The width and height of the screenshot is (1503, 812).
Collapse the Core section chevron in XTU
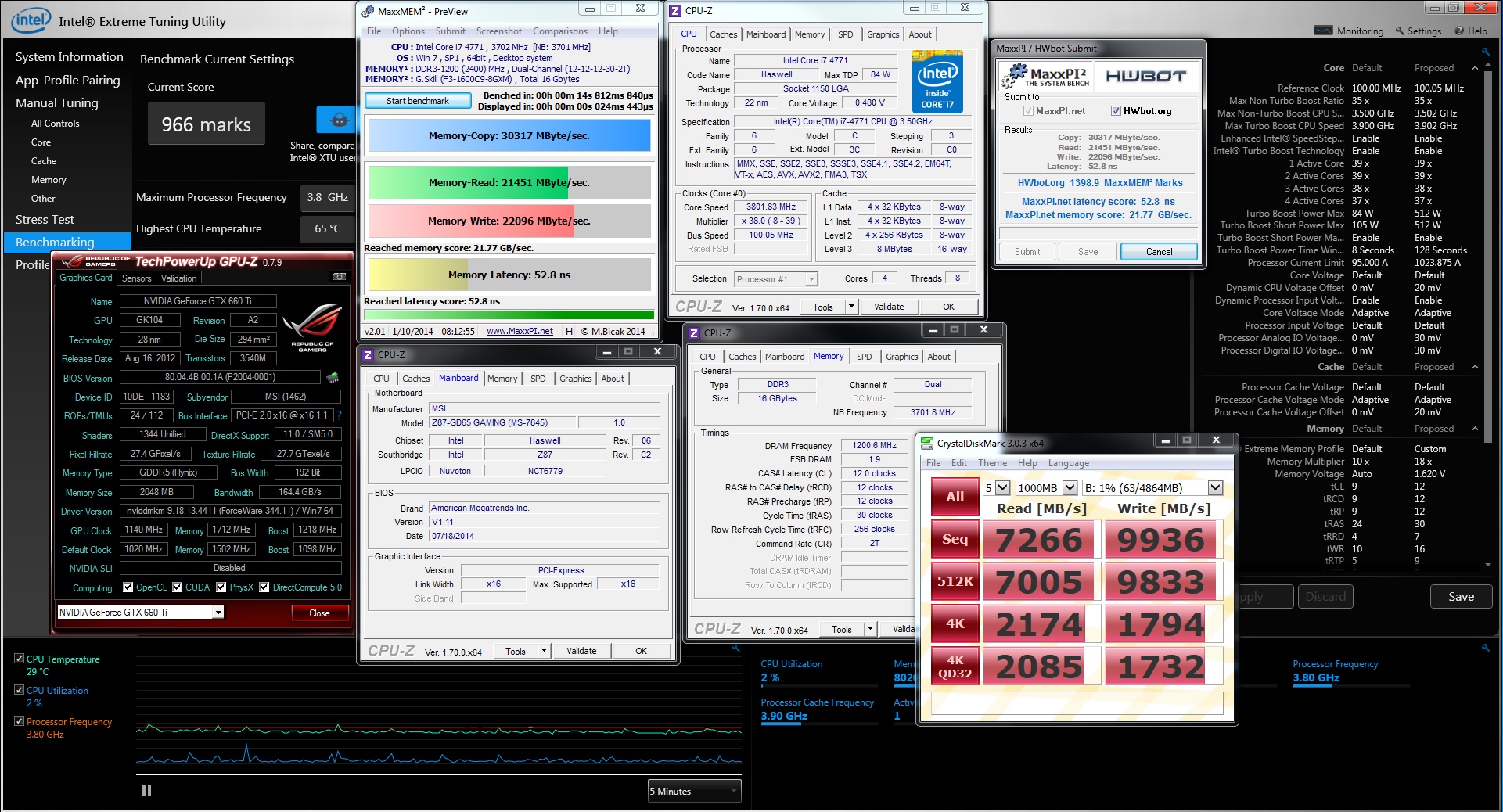pyautogui.click(x=1476, y=68)
